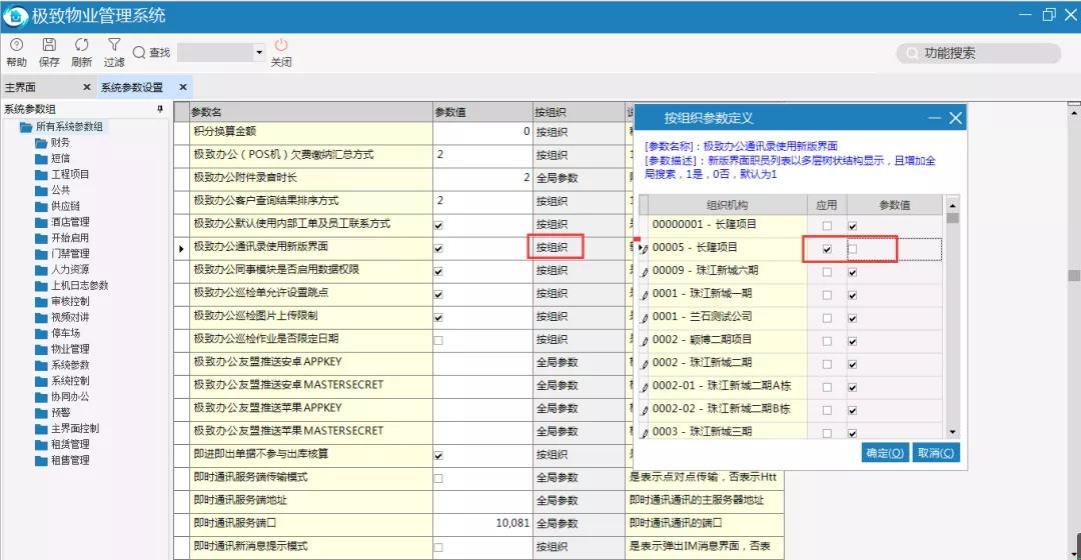The image size is (1081, 560).
Task: Cancel dialog with 取消(C) button
Action: pyautogui.click(x=936, y=453)
